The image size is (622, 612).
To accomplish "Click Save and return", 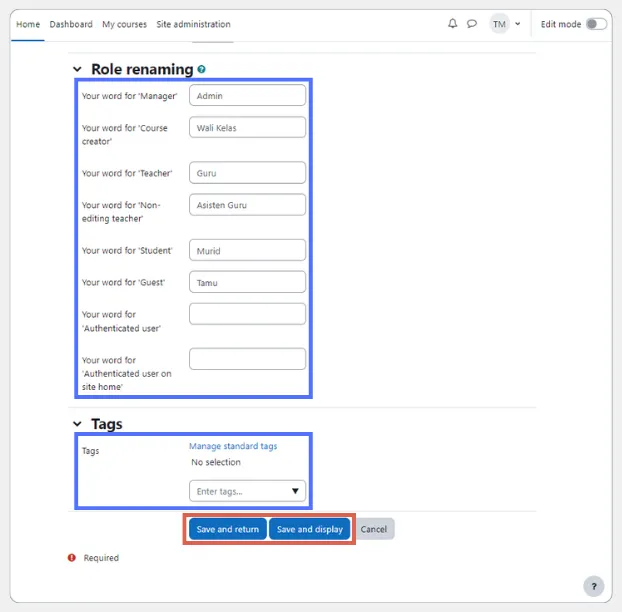I will 228,529.
